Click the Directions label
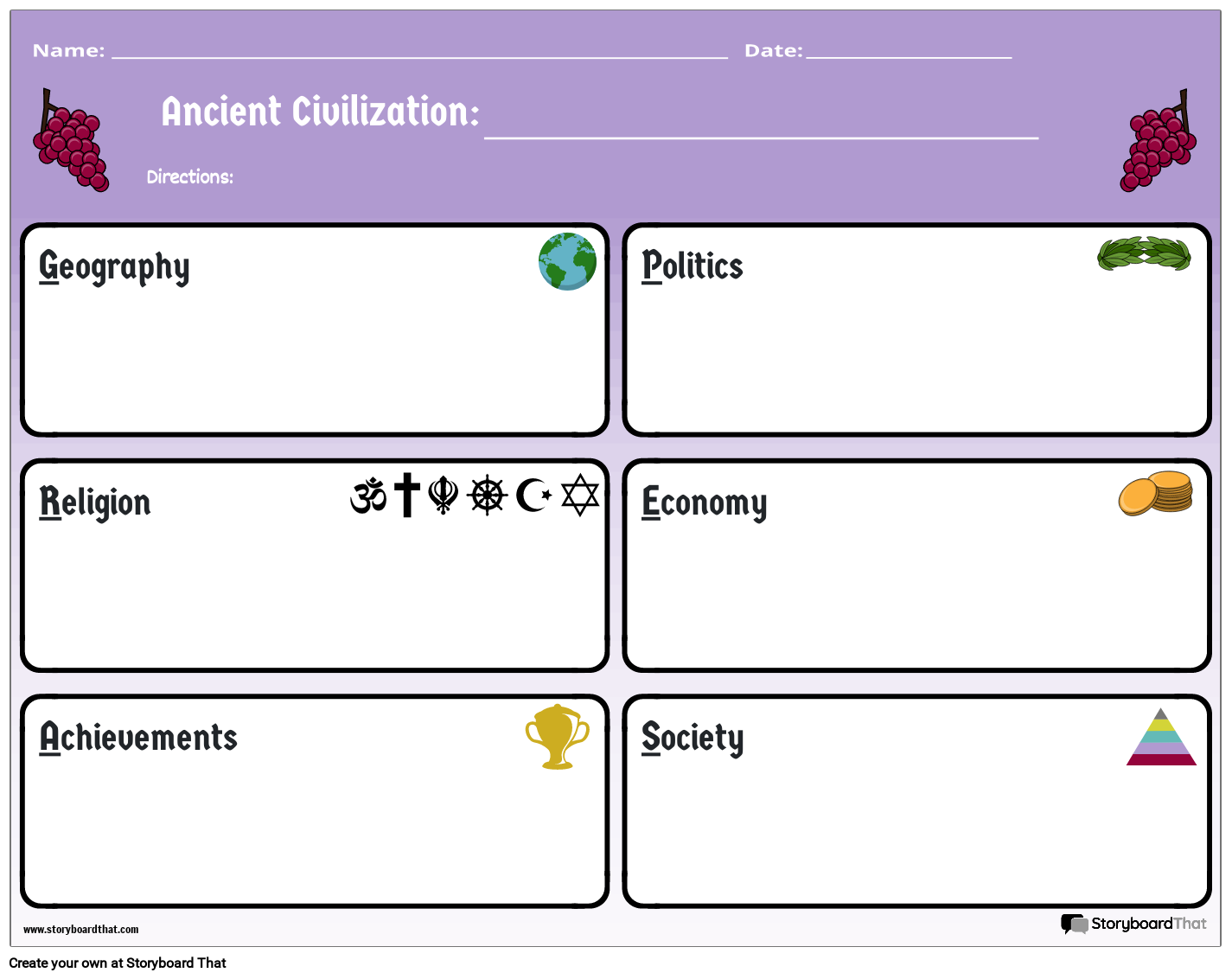 pyautogui.click(x=190, y=177)
